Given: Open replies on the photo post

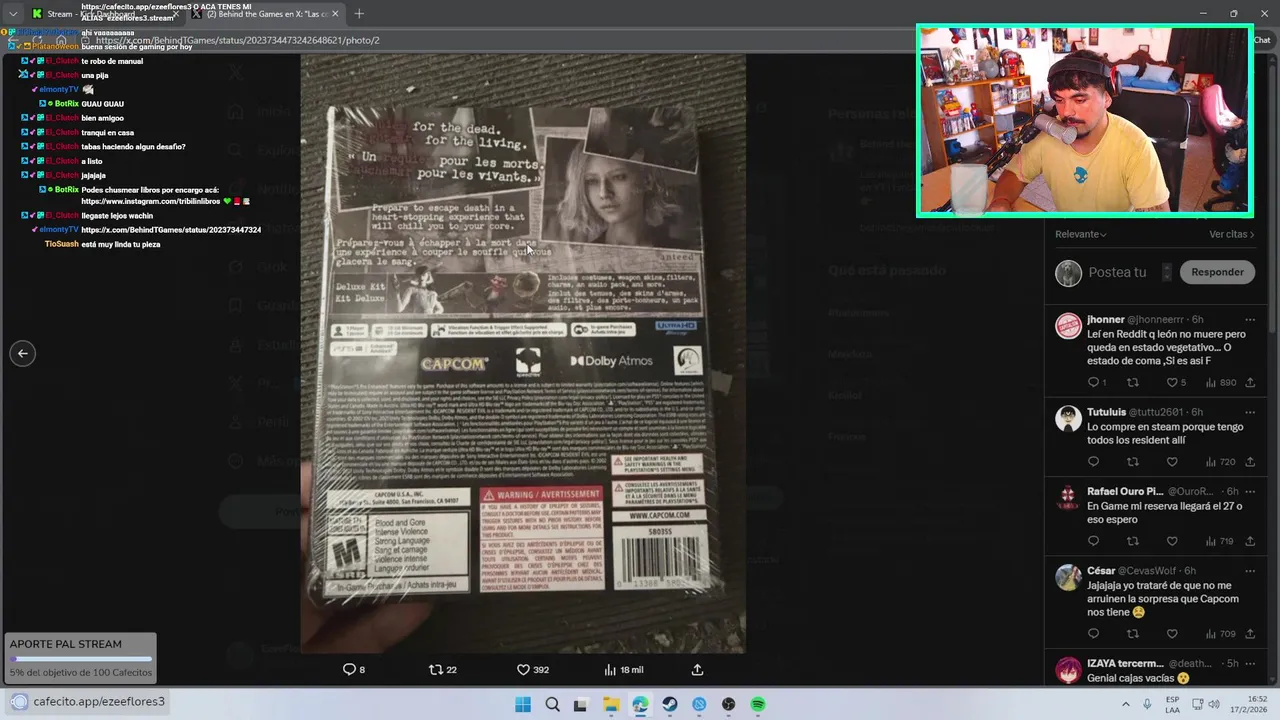Looking at the screenshot, I should click(x=353, y=669).
